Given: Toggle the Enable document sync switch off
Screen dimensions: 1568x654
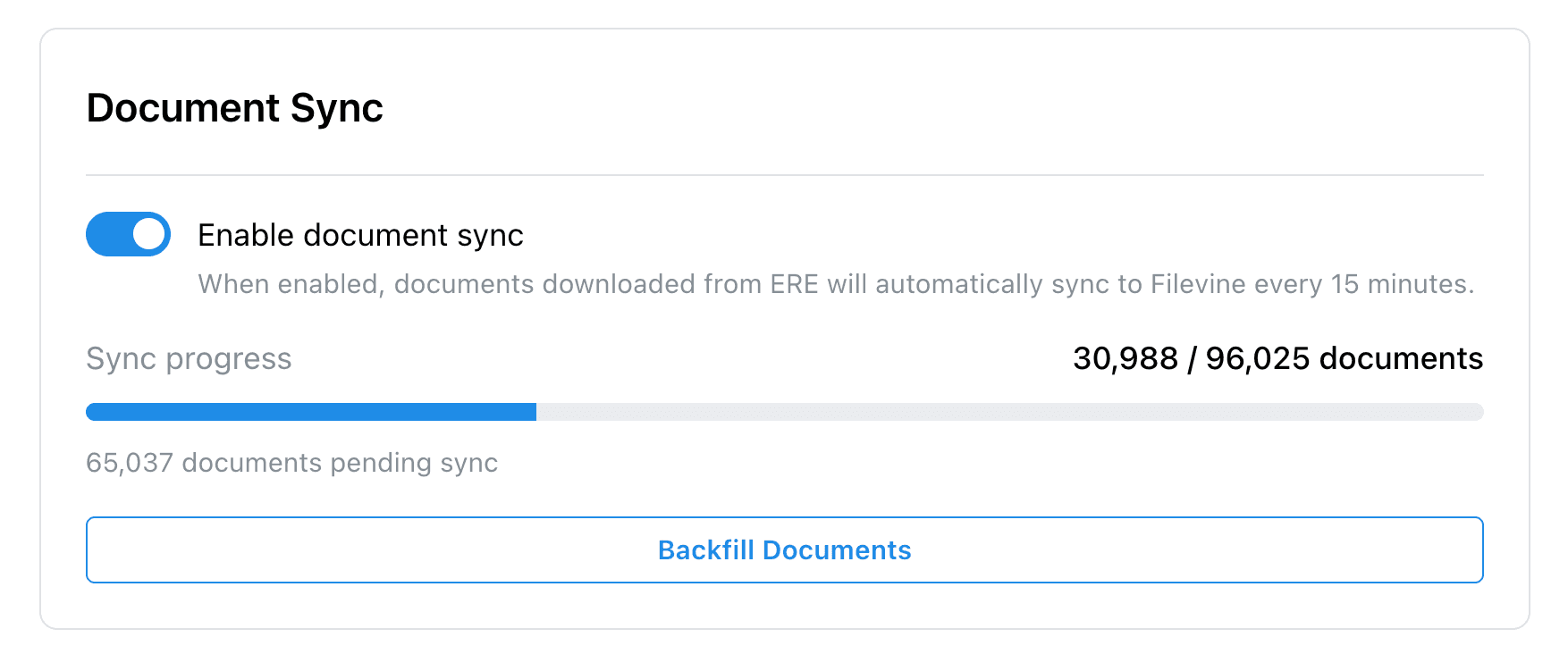Looking at the screenshot, I should click(x=128, y=234).
